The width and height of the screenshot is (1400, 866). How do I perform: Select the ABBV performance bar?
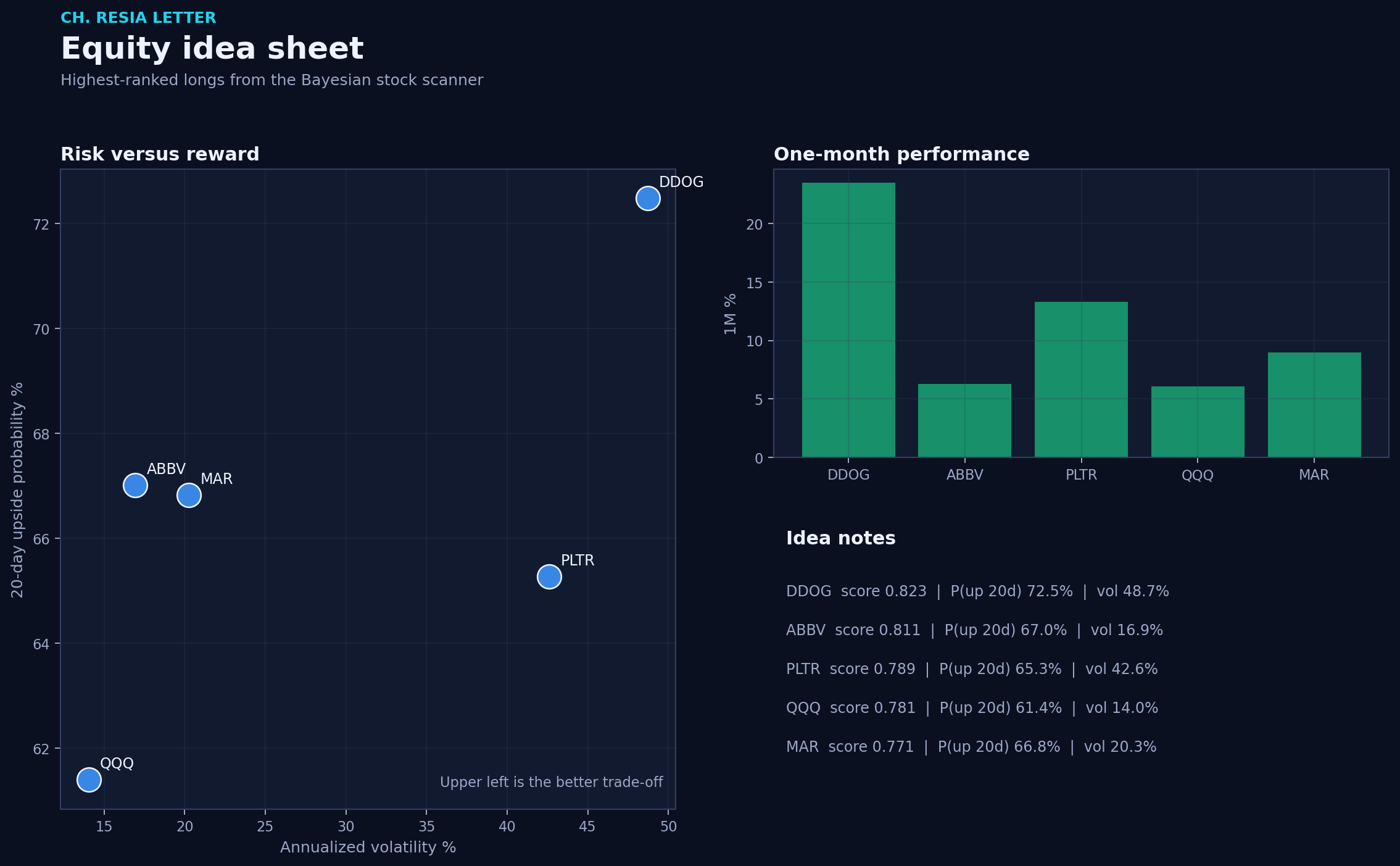coord(964,420)
